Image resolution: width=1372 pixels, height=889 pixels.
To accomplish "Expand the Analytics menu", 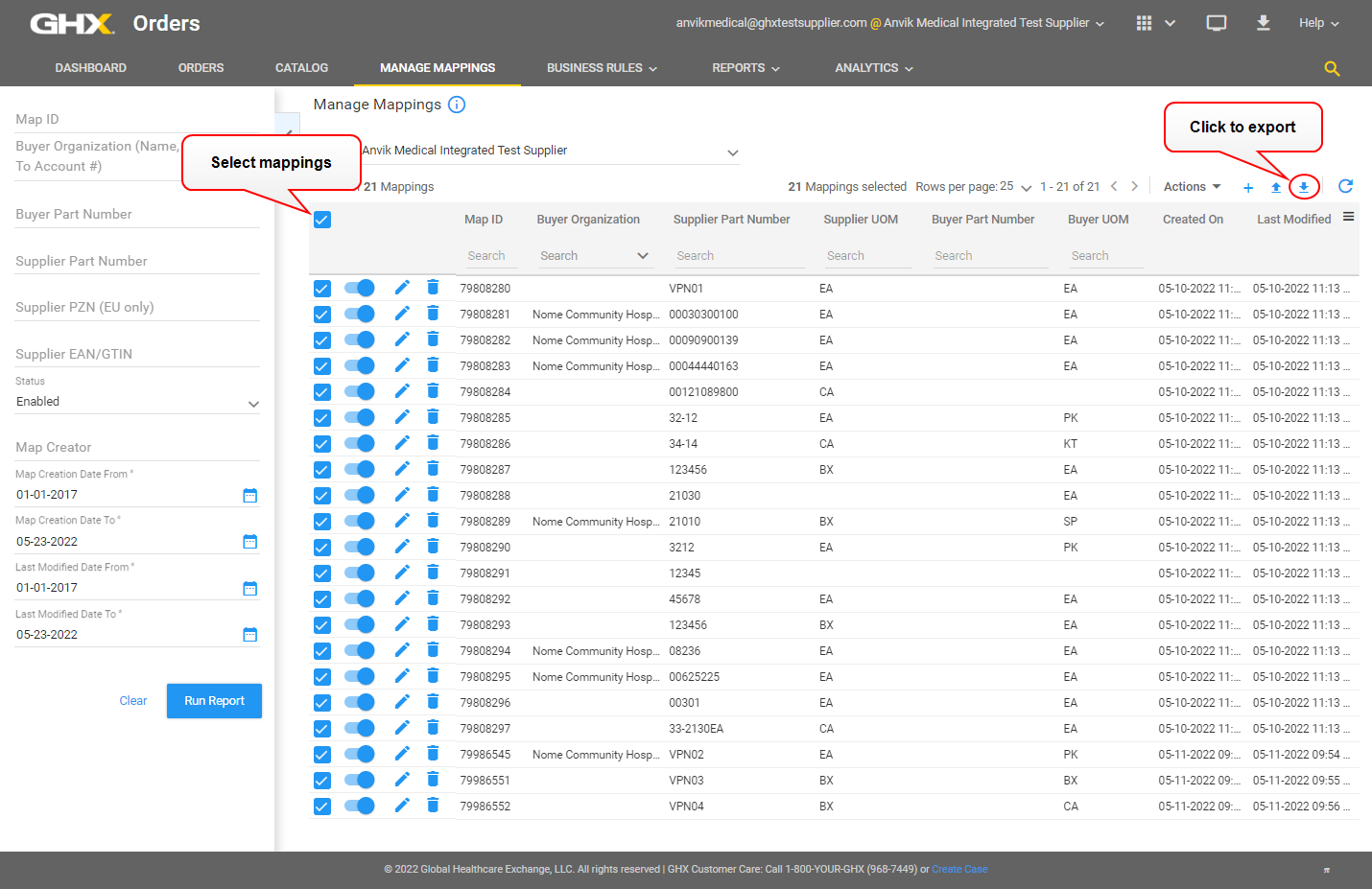I will pyautogui.click(x=874, y=68).
